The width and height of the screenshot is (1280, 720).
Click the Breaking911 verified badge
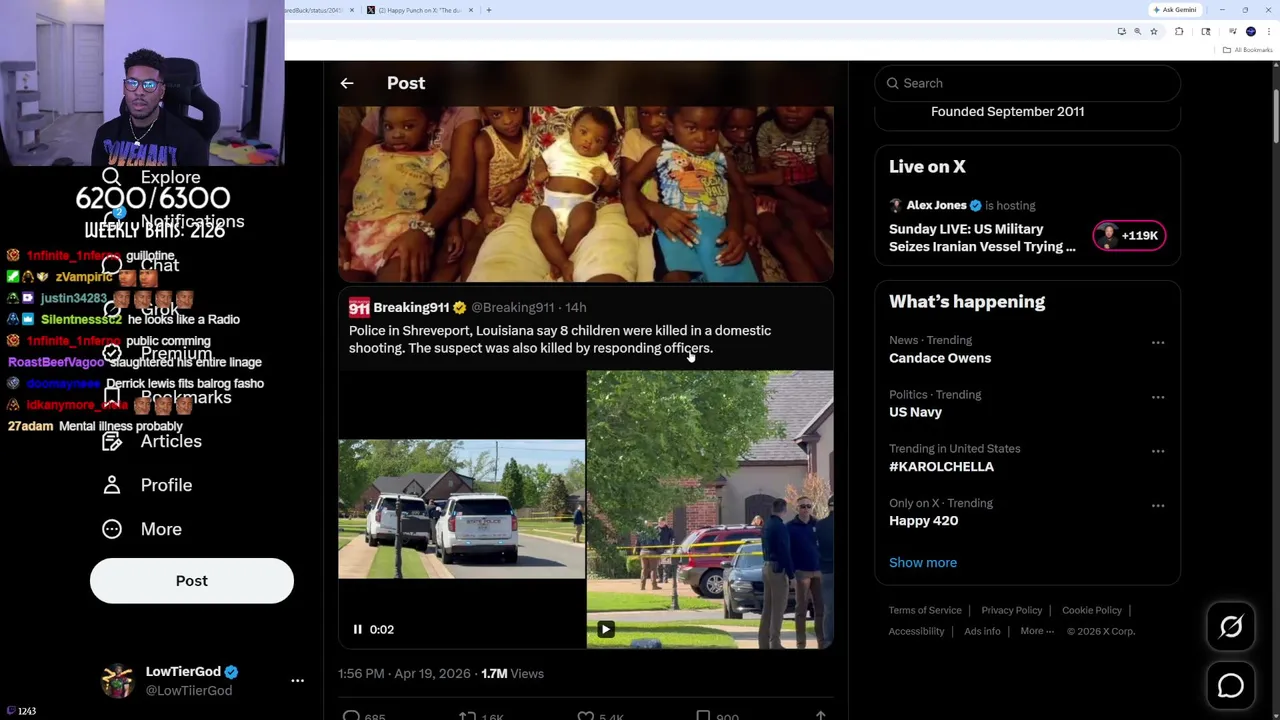point(460,307)
